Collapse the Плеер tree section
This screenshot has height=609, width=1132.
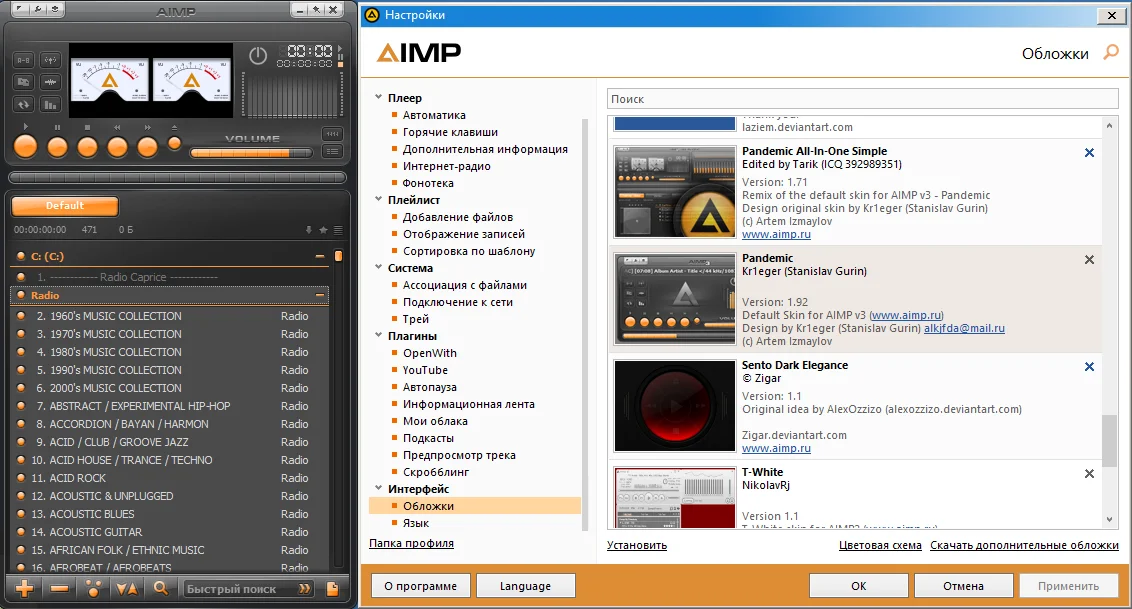click(x=378, y=97)
